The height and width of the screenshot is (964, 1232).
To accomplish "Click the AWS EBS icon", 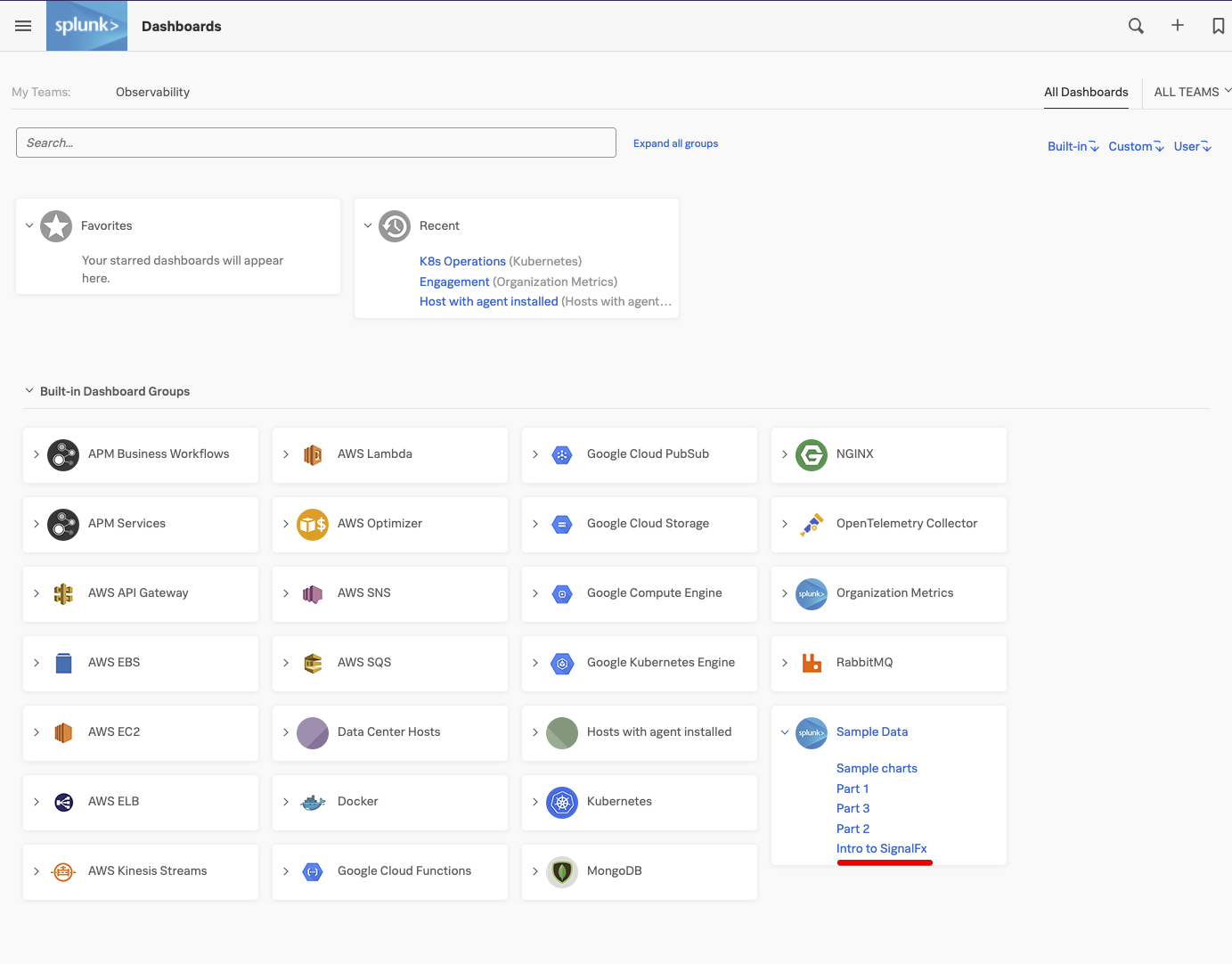I will click(x=63, y=664).
